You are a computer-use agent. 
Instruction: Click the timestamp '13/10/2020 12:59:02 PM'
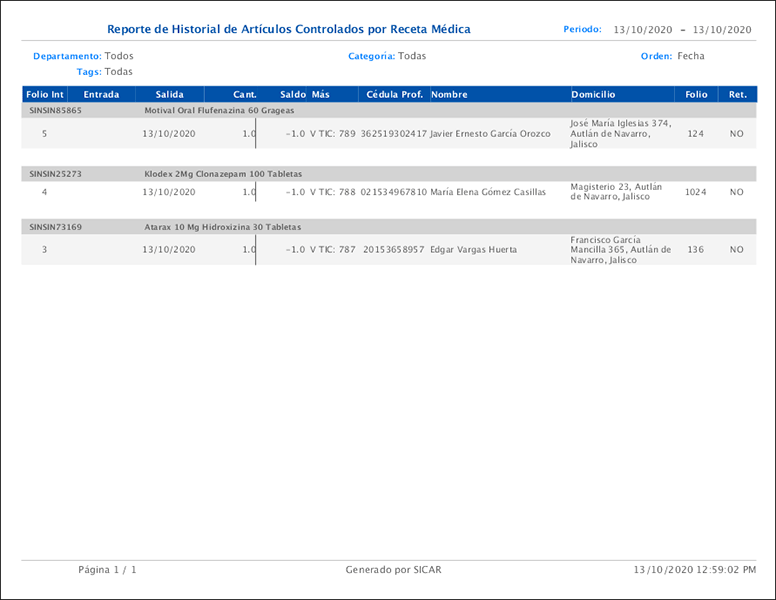[695, 570]
